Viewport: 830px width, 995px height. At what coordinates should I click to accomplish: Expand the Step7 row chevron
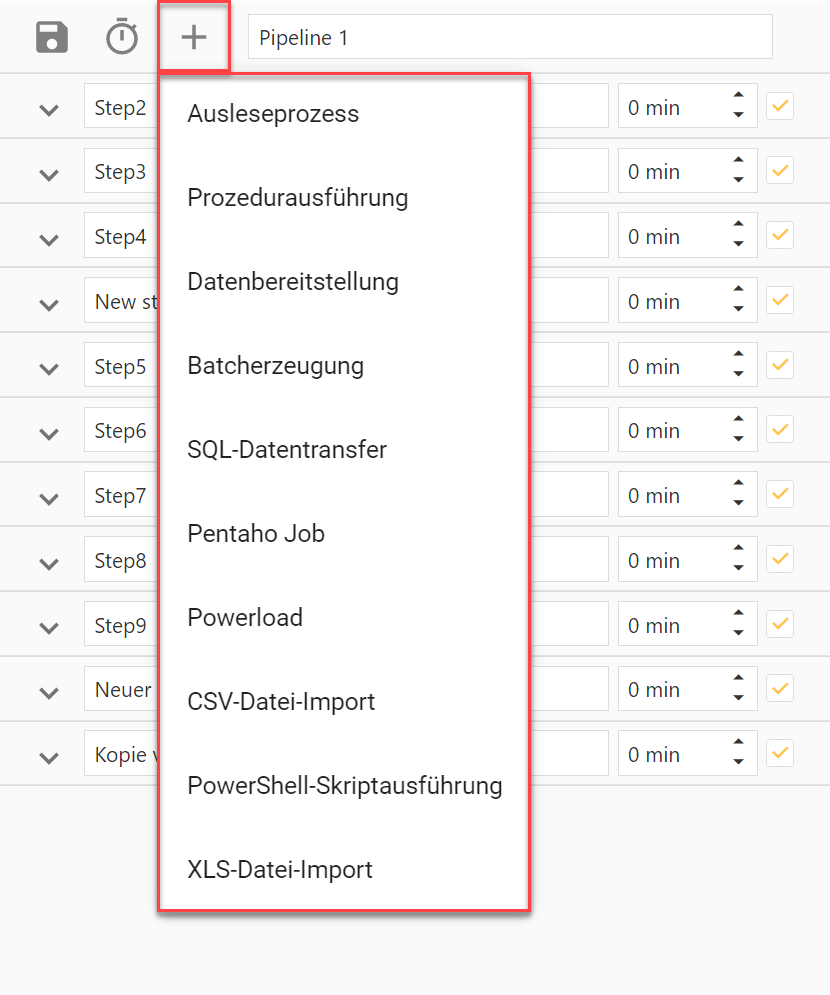point(49,498)
